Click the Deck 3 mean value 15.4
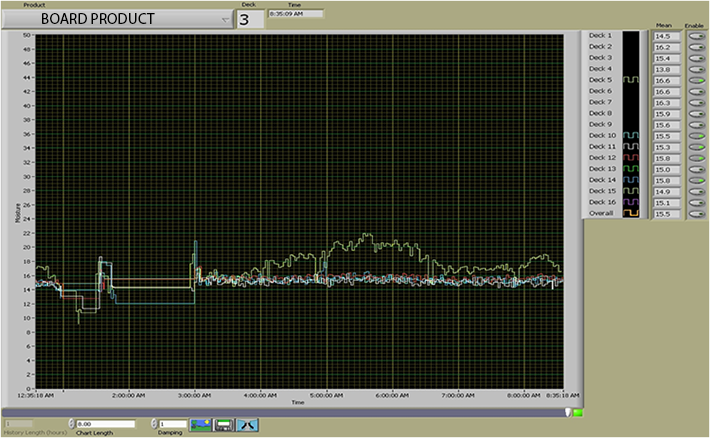Image resolution: width=710 pixels, height=438 pixels. (667, 58)
